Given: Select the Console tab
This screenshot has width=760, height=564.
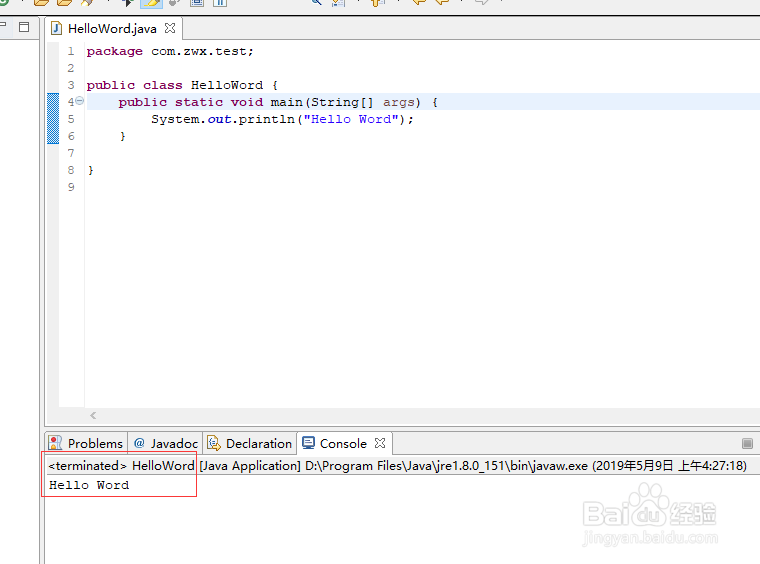Looking at the screenshot, I should pos(343,443).
